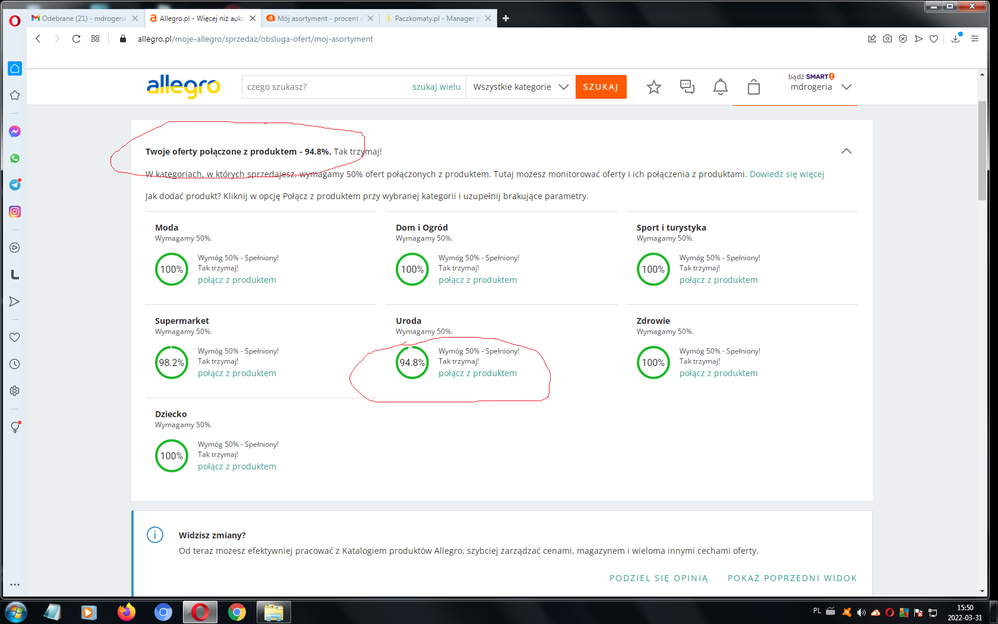Click the sidebar lightbulb tips icon
This screenshot has width=998, height=624.
pos(15,427)
